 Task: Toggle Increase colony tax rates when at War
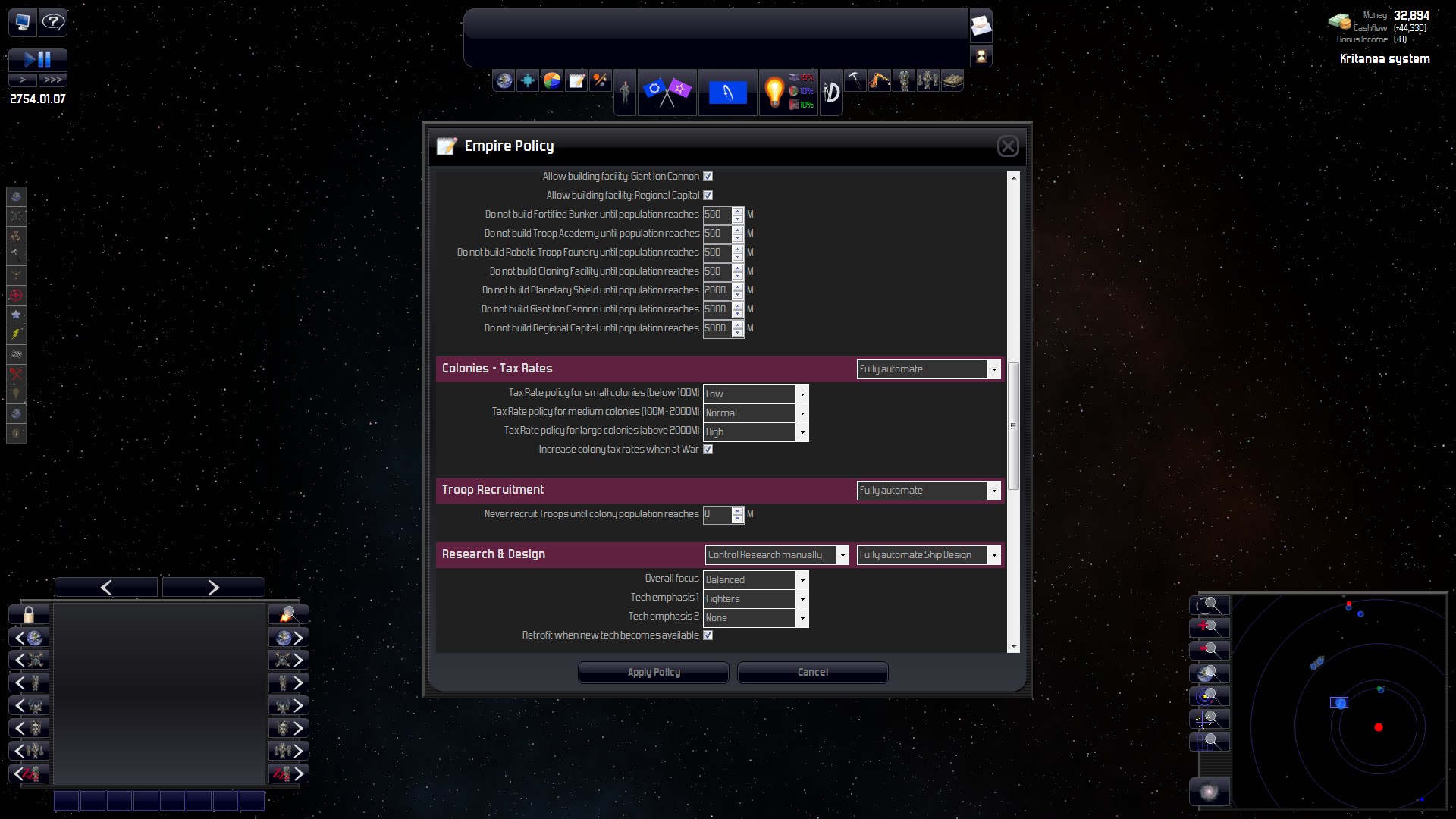(708, 449)
